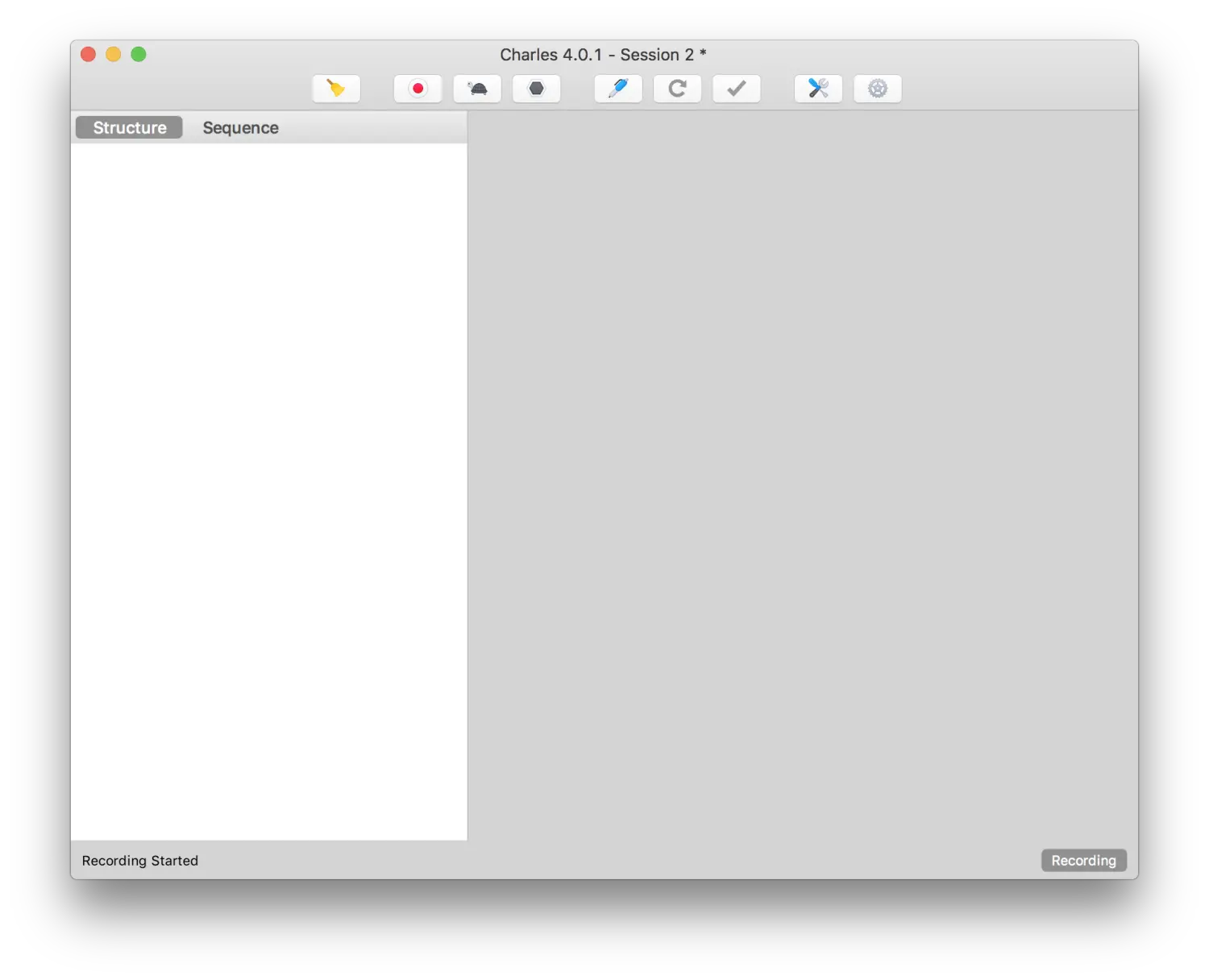Viewport: 1209px width, 980px height.
Task: Switch to the Sequence tab
Action: coord(240,127)
